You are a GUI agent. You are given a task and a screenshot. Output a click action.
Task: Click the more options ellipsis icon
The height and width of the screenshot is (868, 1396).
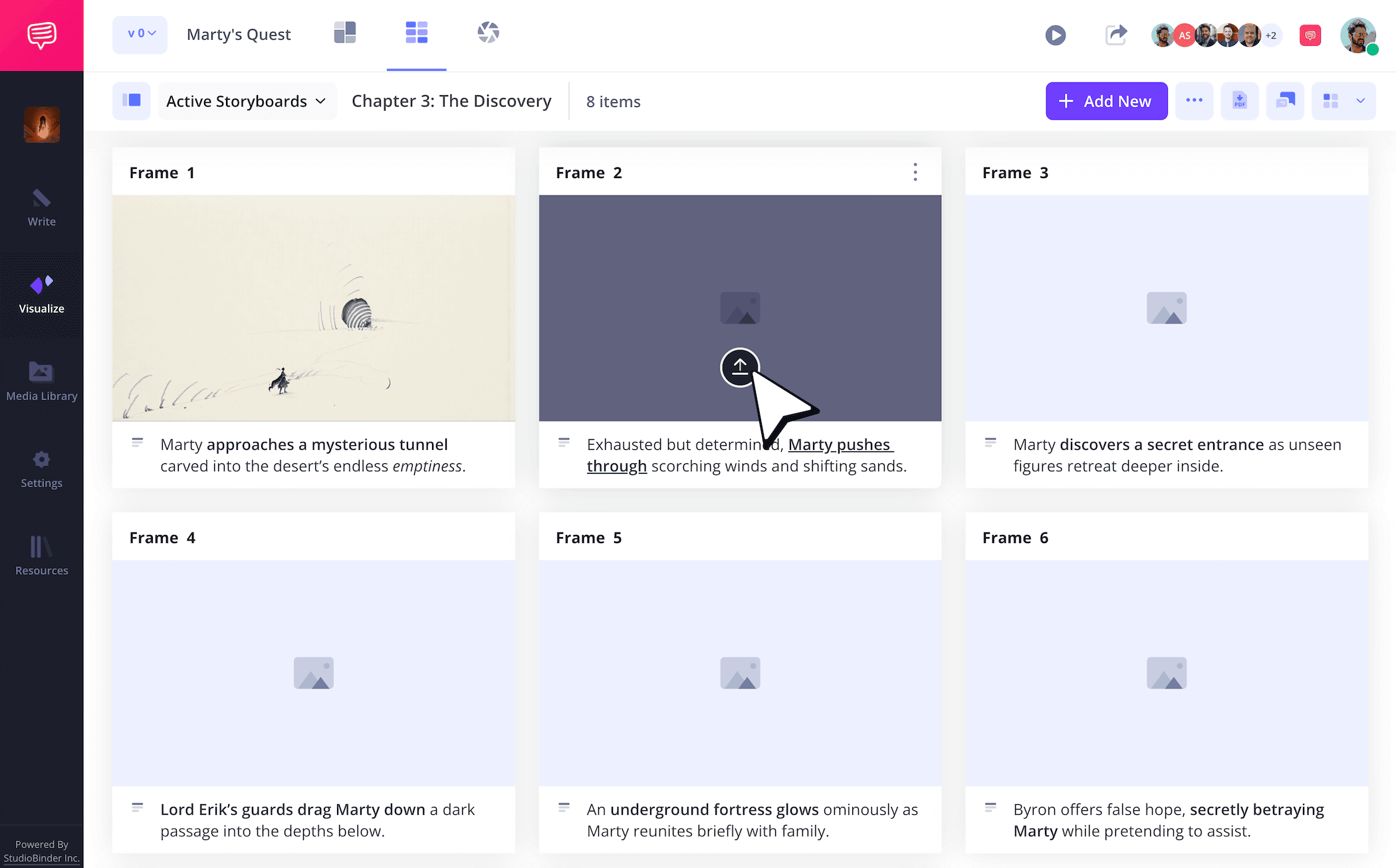click(1195, 100)
